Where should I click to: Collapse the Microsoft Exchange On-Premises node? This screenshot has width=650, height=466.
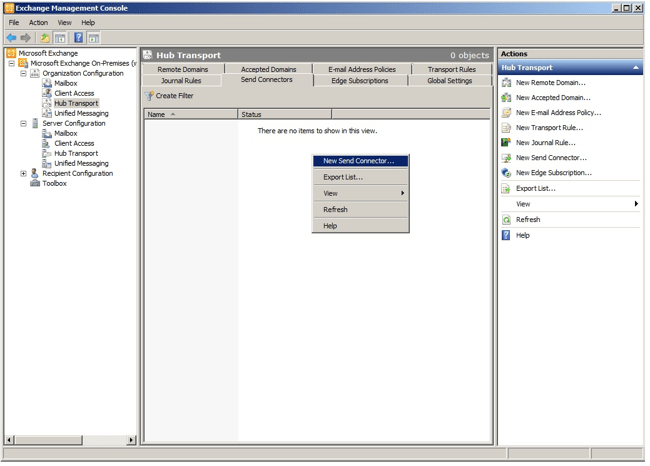point(12,63)
